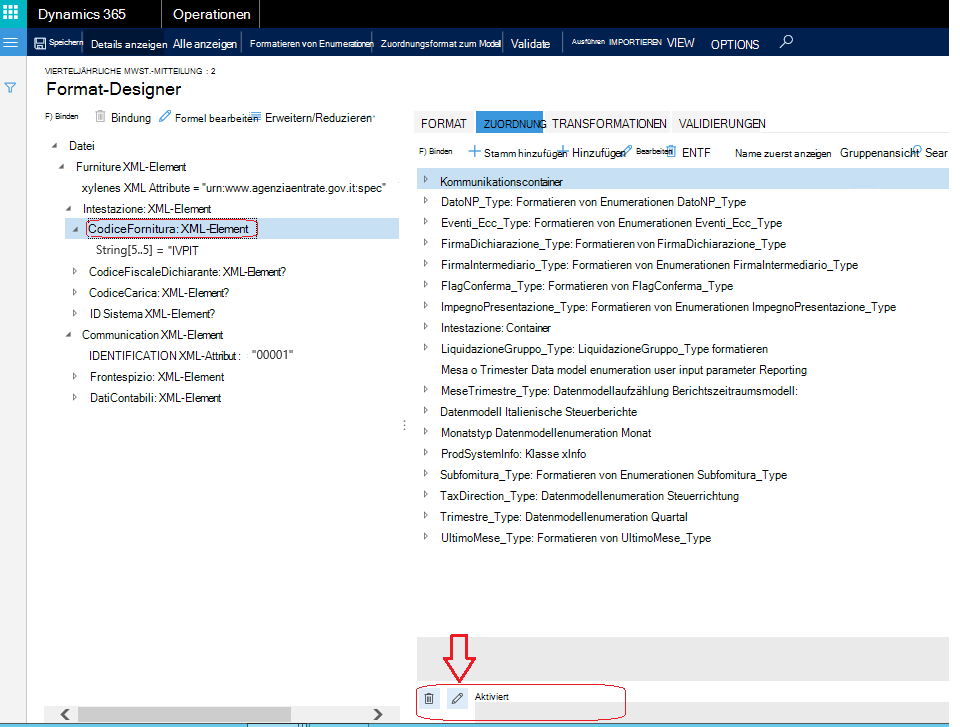Click the Erweitern/Reduzieren list icon

tap(256, 116)
